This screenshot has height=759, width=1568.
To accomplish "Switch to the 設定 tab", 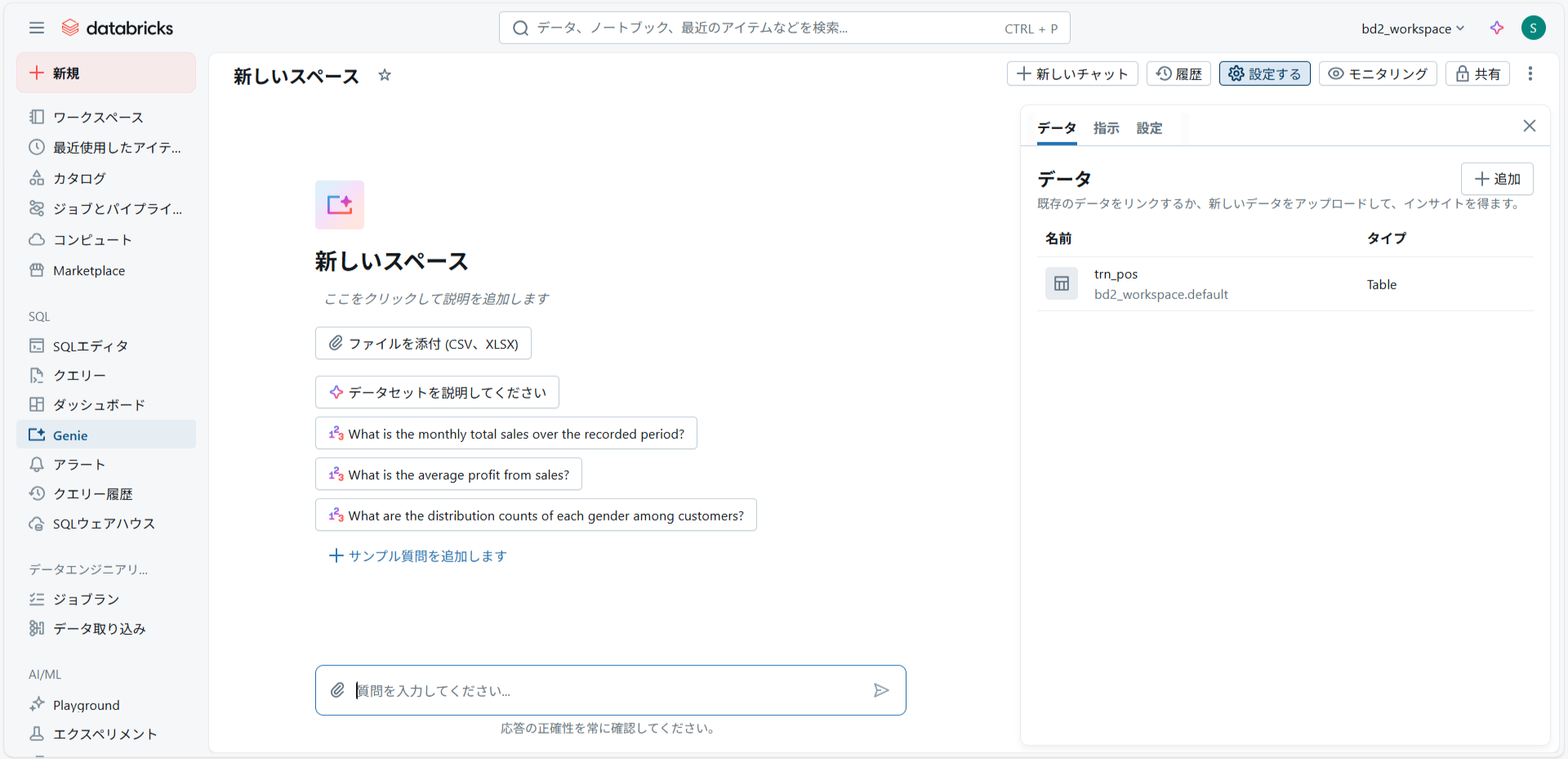I will click(1149, 128).
